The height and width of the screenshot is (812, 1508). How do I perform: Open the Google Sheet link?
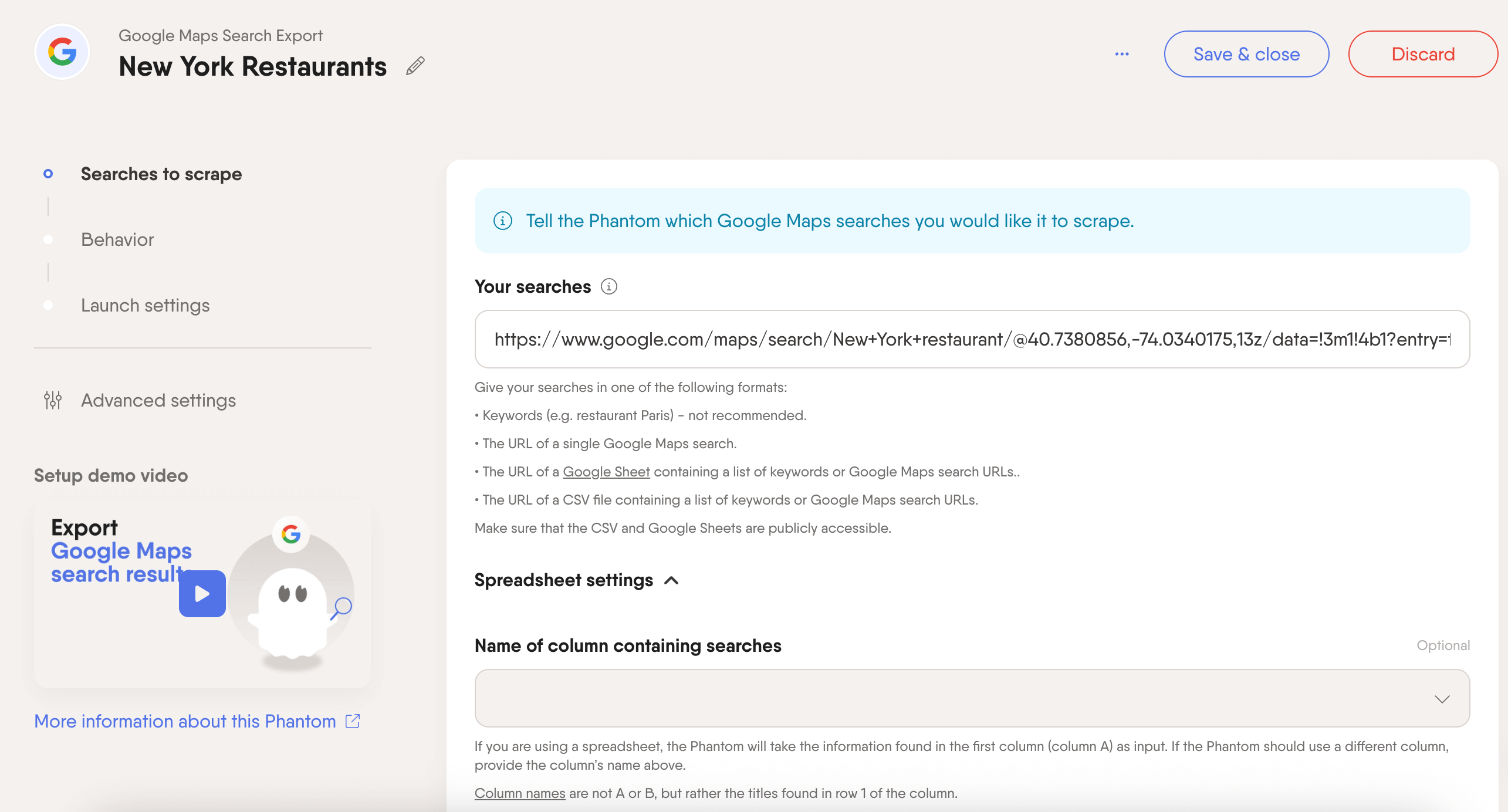[606, 471]
